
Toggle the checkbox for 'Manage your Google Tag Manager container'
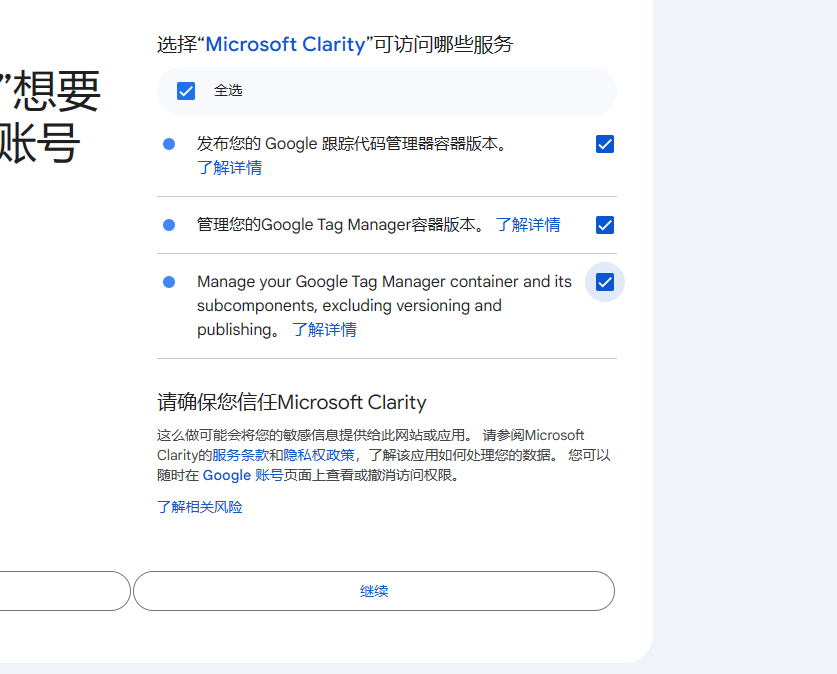coord(604,282)
